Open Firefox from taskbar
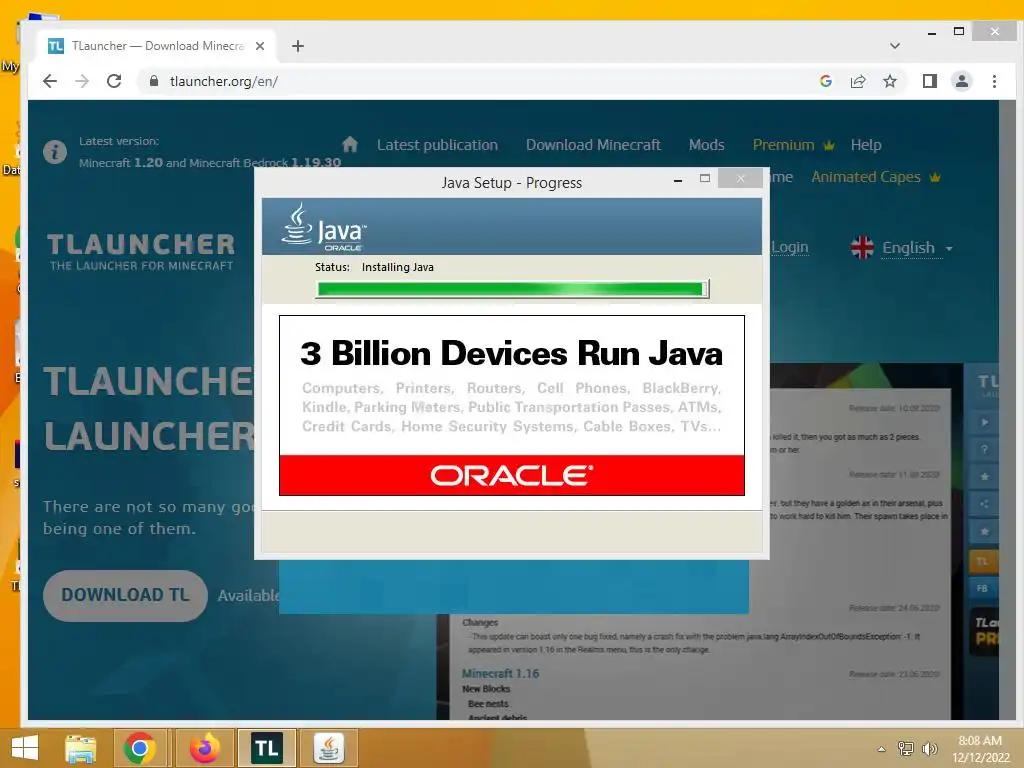Image resolution: width=1024 pixels, height=768 pixels. tap(204, 748)
